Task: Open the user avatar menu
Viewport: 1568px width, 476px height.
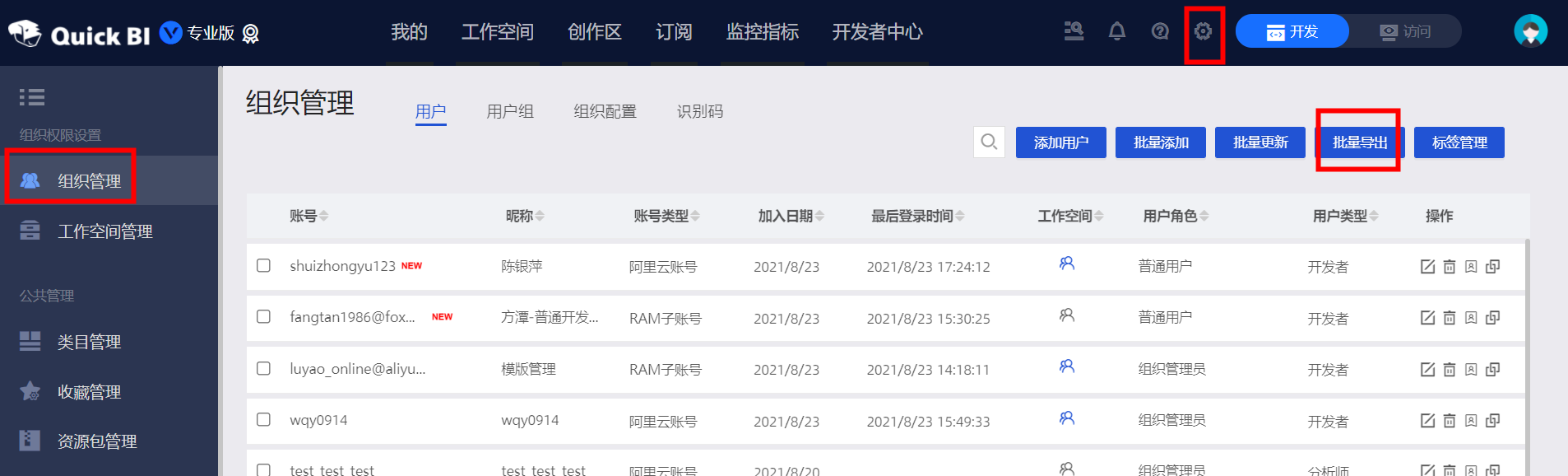Action: coord(1530,32)
